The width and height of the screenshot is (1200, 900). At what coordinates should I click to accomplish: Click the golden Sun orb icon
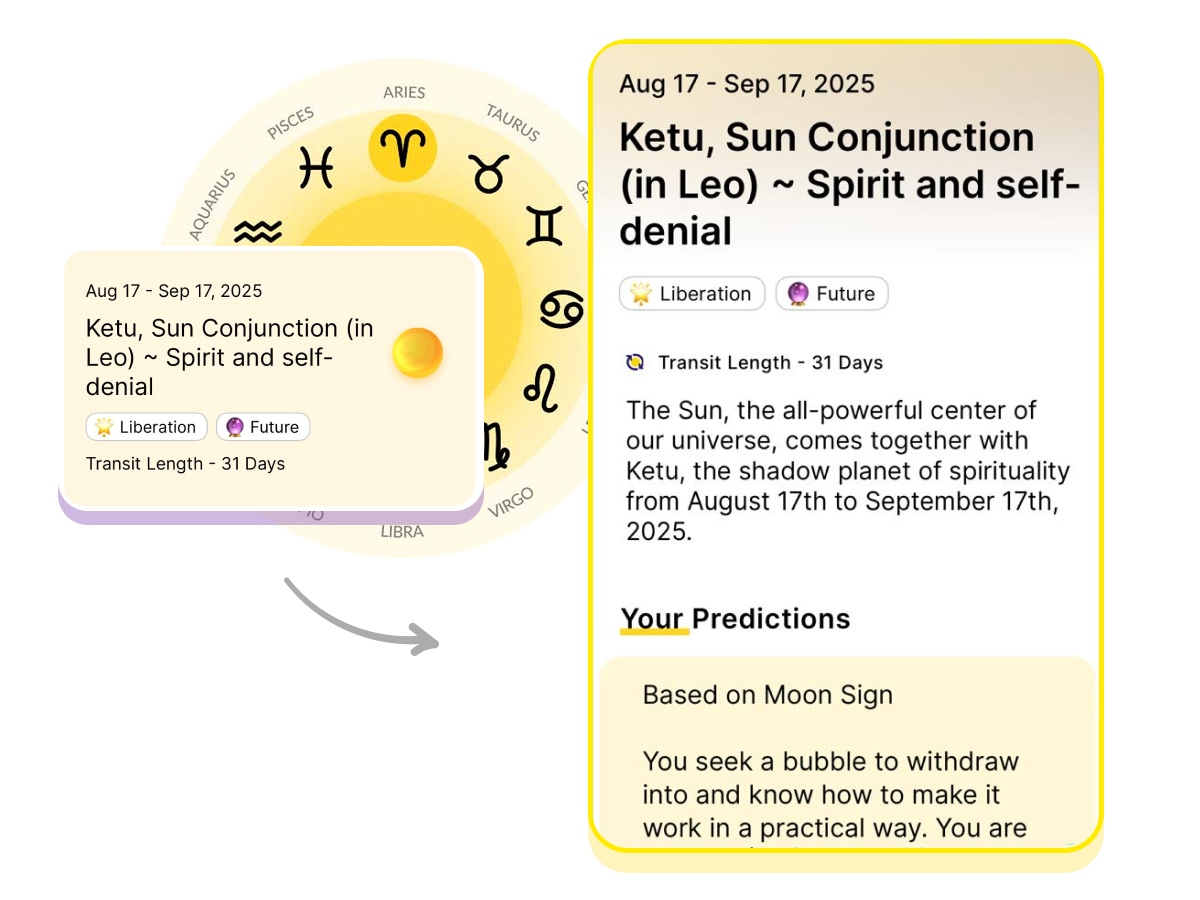point(417,352)
